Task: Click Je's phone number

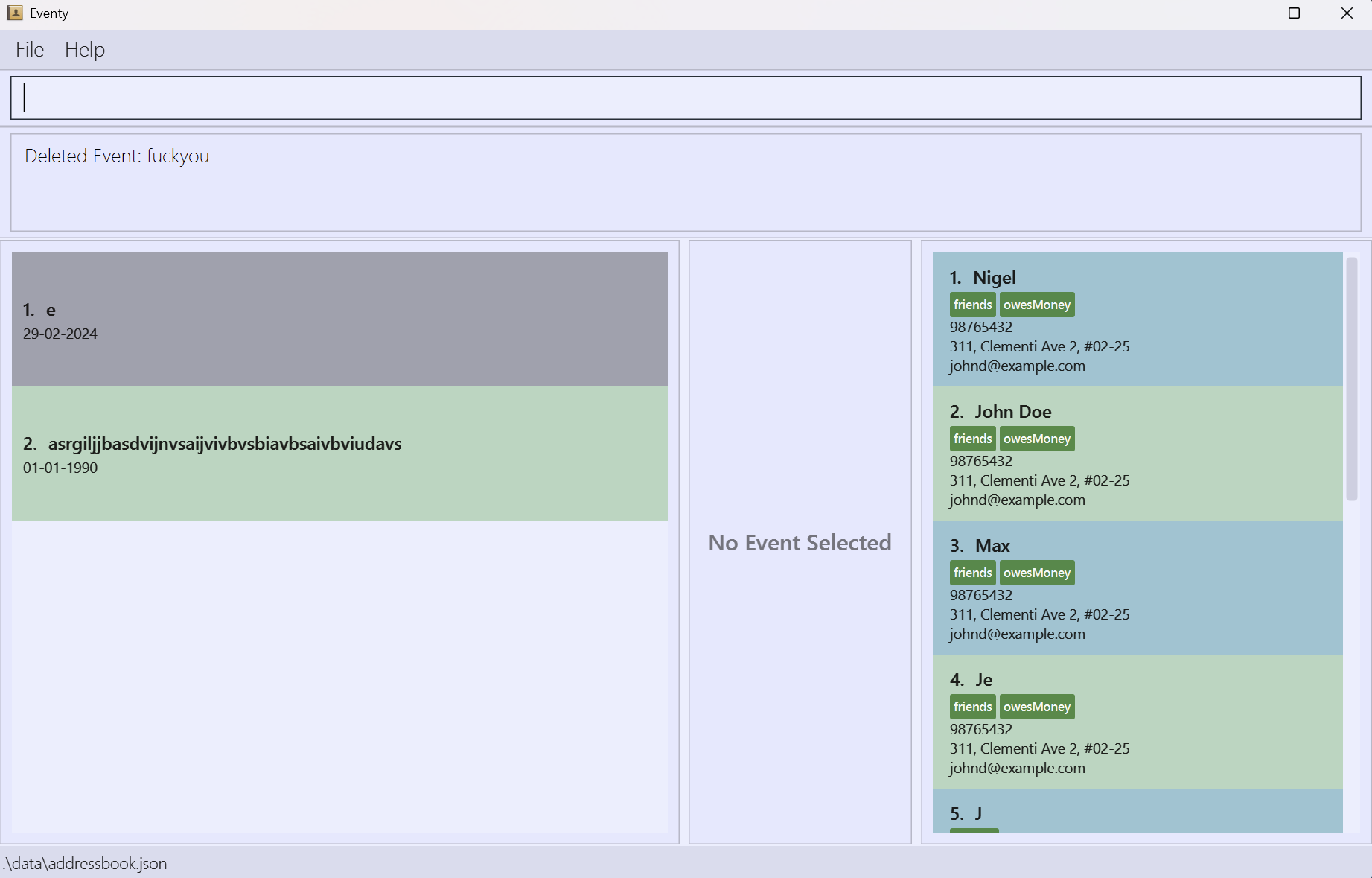Action: click(981, 729)
